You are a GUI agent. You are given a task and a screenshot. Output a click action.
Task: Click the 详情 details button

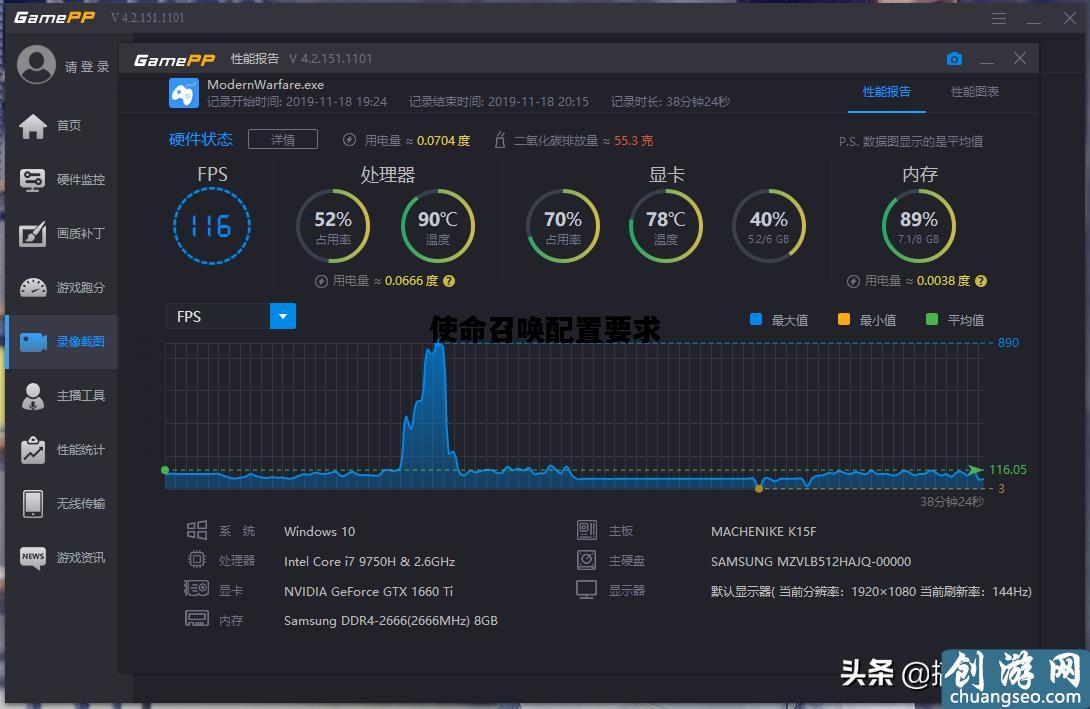pyautogui.click(x=283, y=140)
